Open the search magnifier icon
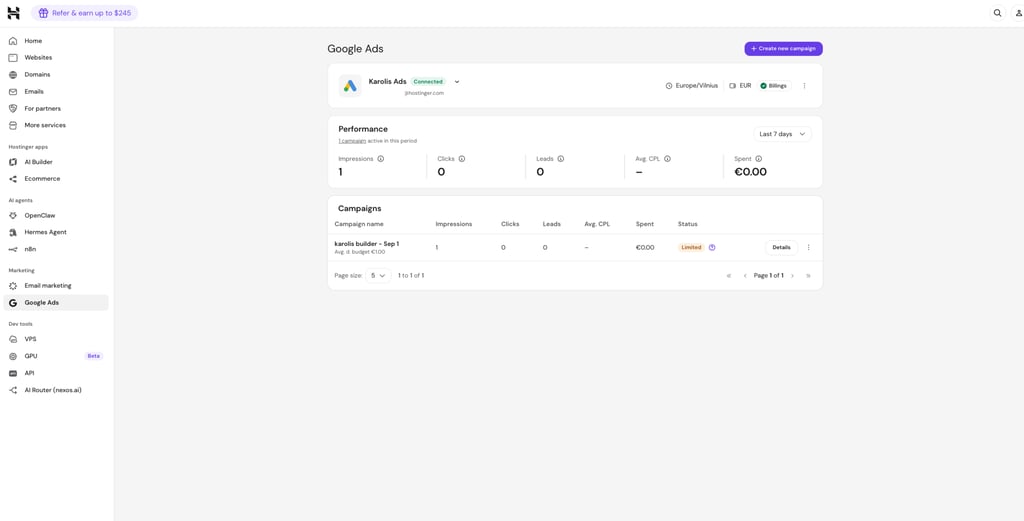This screenshot has height=521, width=1024. [x=997, y=13]
